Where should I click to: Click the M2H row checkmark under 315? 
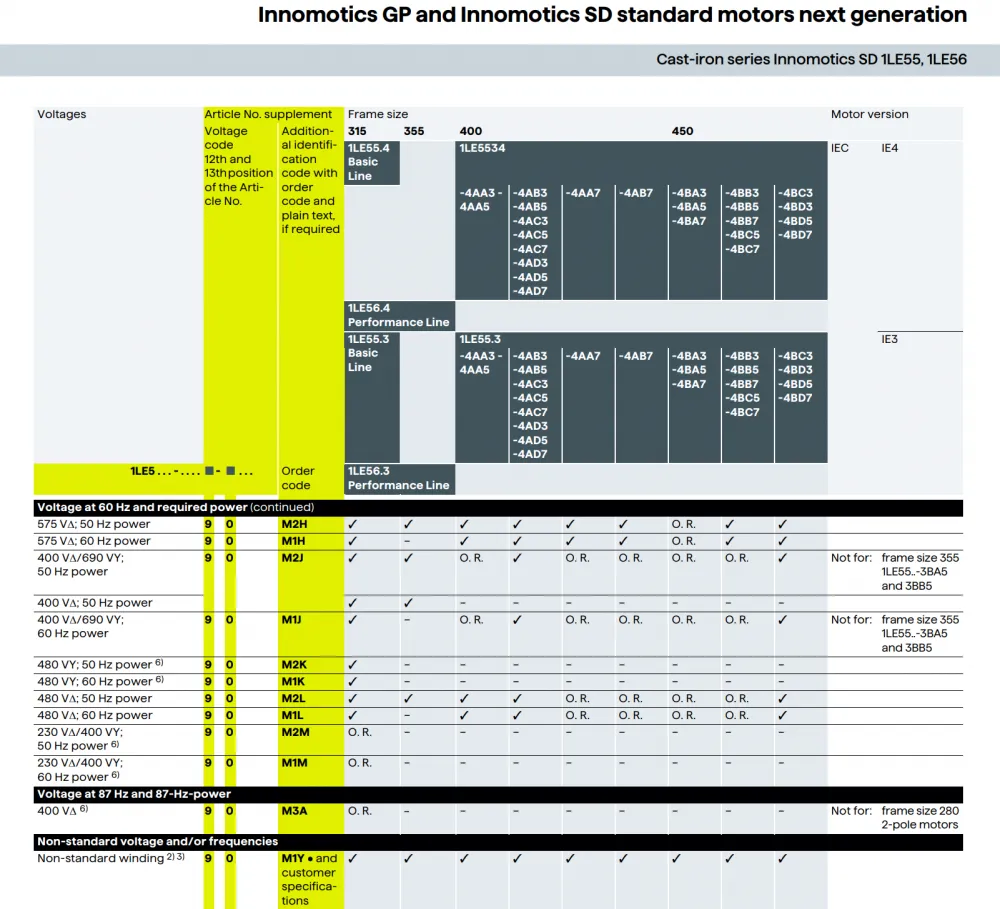[x=353, y=524]
